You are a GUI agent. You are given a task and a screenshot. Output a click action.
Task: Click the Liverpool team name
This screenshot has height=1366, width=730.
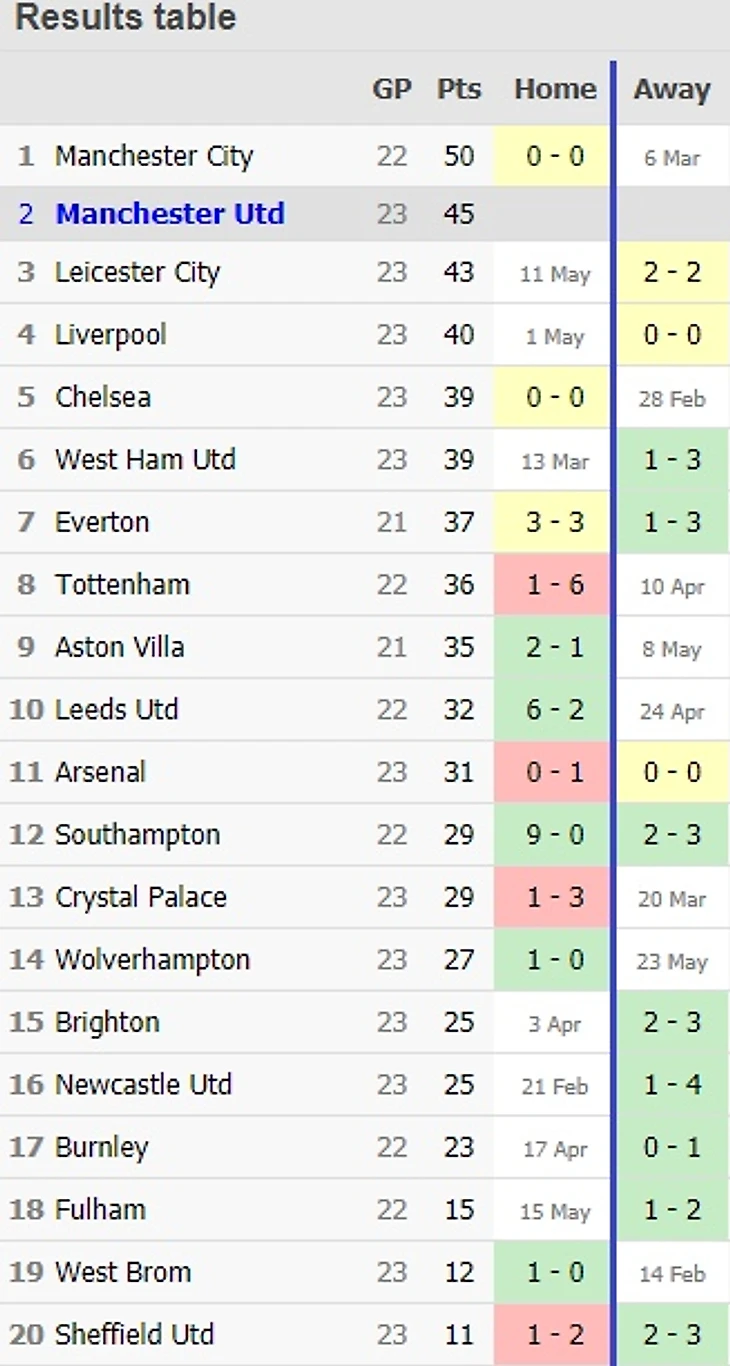pos(110,335)
